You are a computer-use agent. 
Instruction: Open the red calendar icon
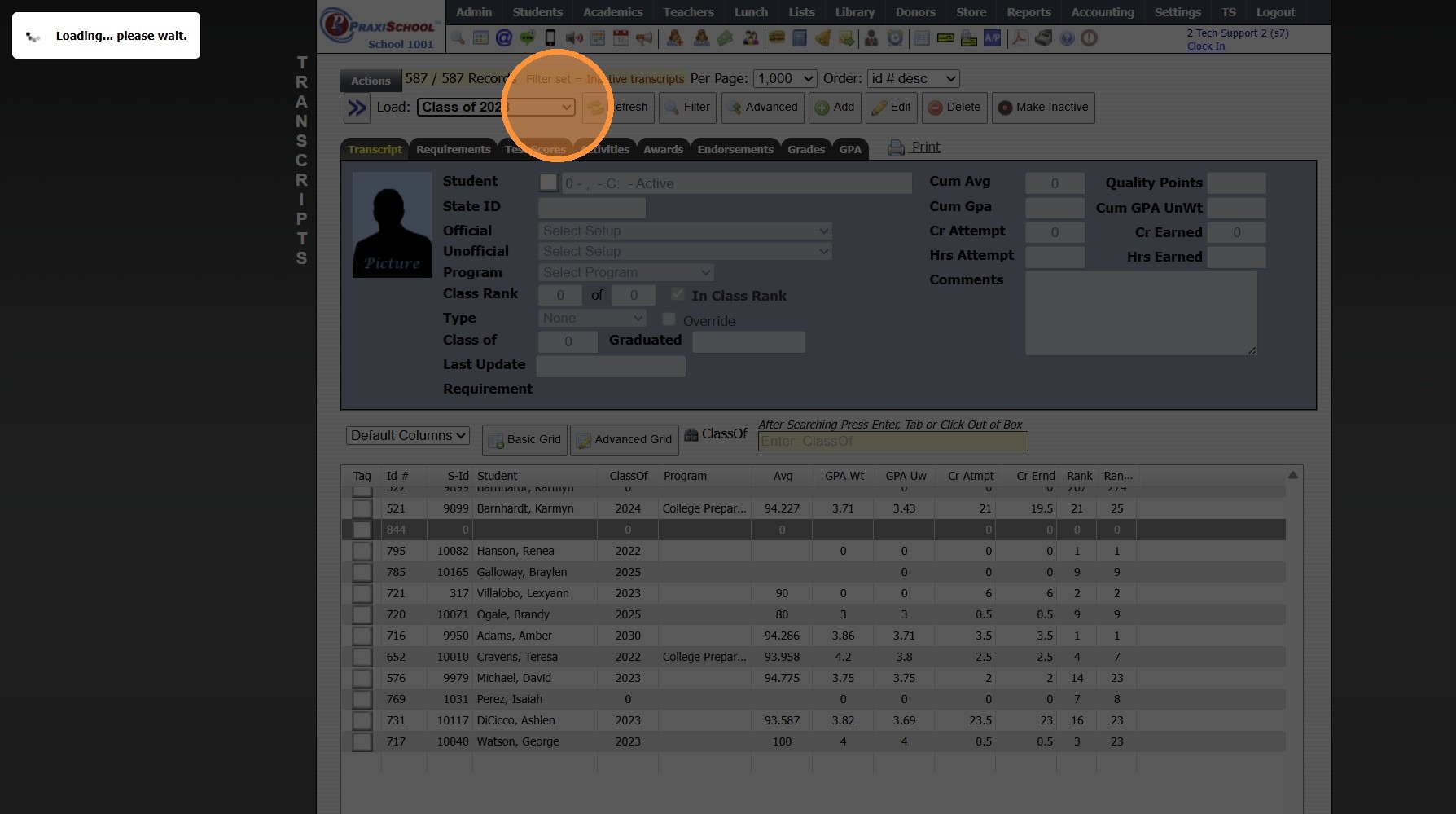[621, 38]
